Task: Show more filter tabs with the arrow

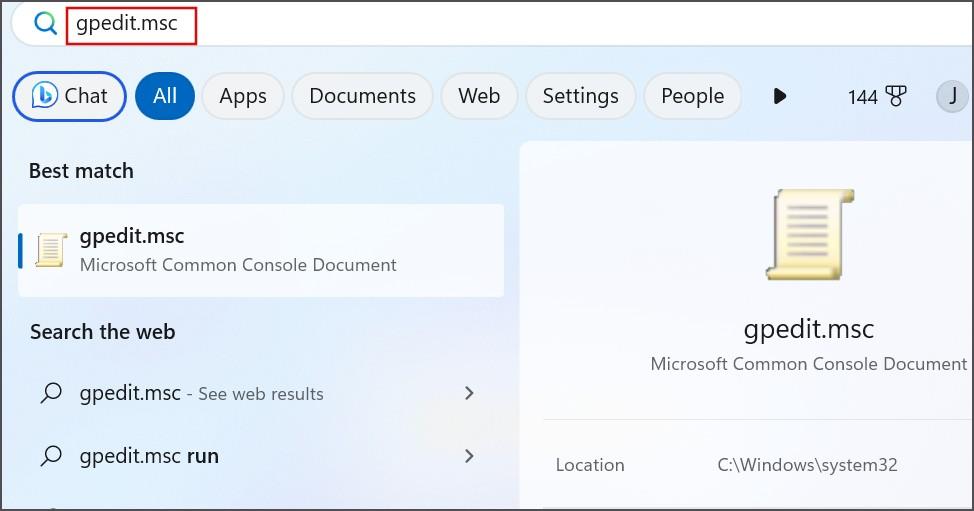Action: (780, 96)
